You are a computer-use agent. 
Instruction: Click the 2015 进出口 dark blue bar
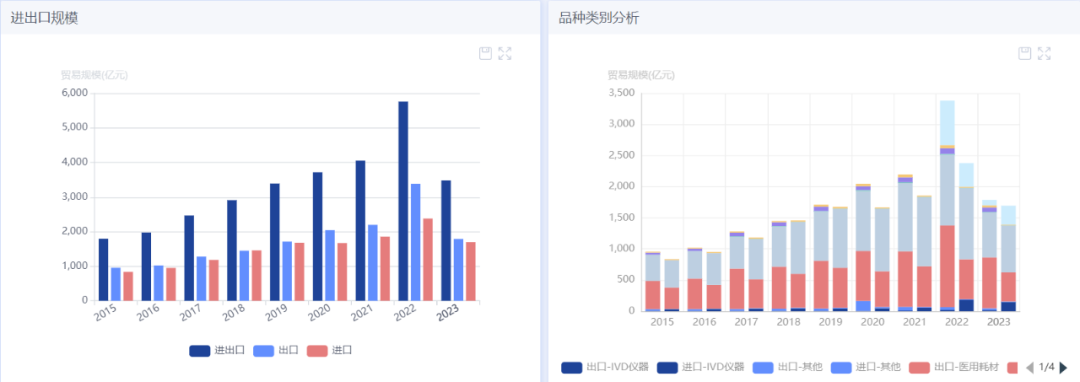pos(103,270)
